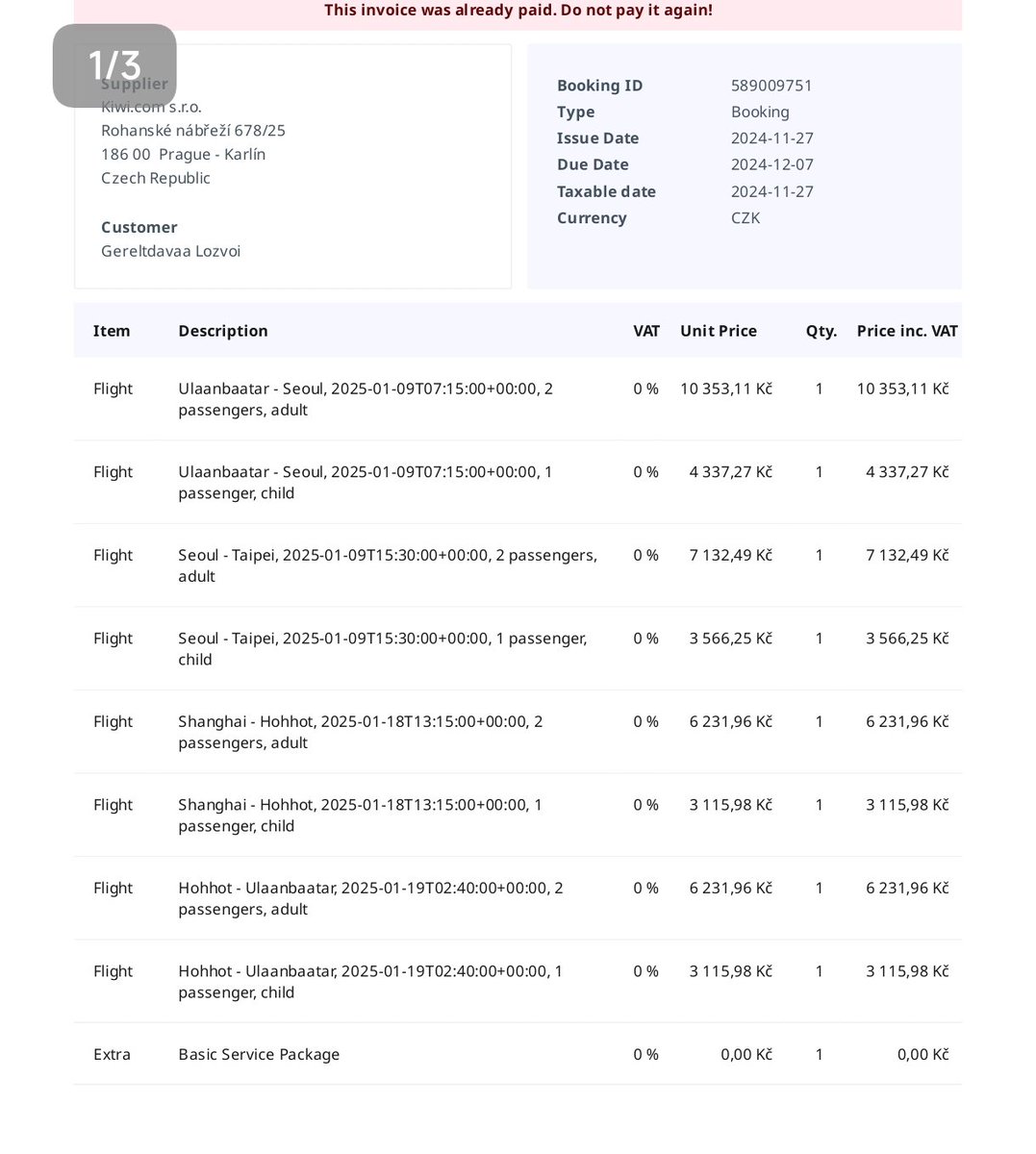Click the Taxable date value 2024-11-27
The image size is (1036, 1154).
(x=771, y=191)
